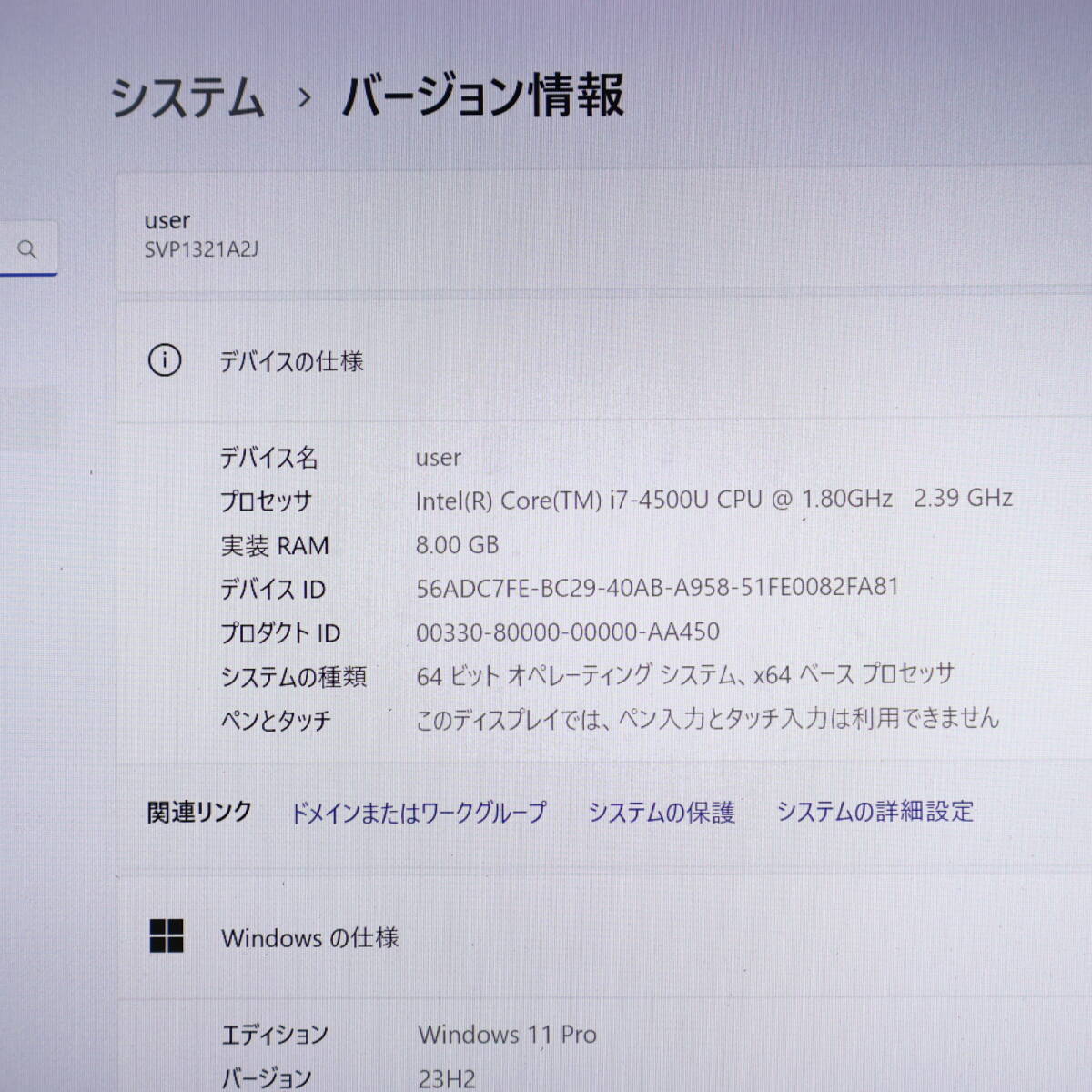The width and height of the screenshot is (1092, 1092).
Task: Click the search magnifier icon
Action: pos(27,248)
